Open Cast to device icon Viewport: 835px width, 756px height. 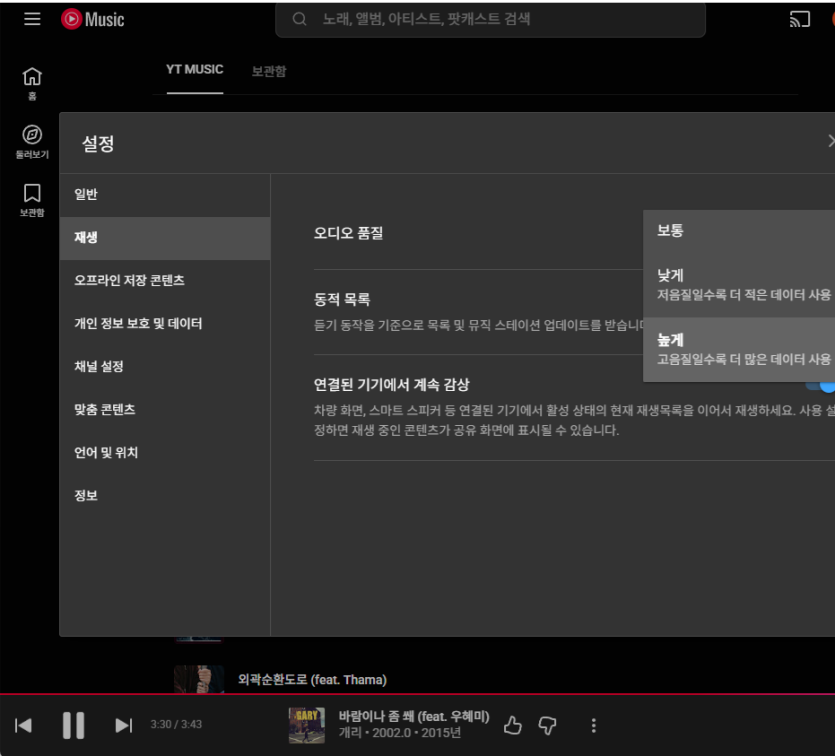799,19
